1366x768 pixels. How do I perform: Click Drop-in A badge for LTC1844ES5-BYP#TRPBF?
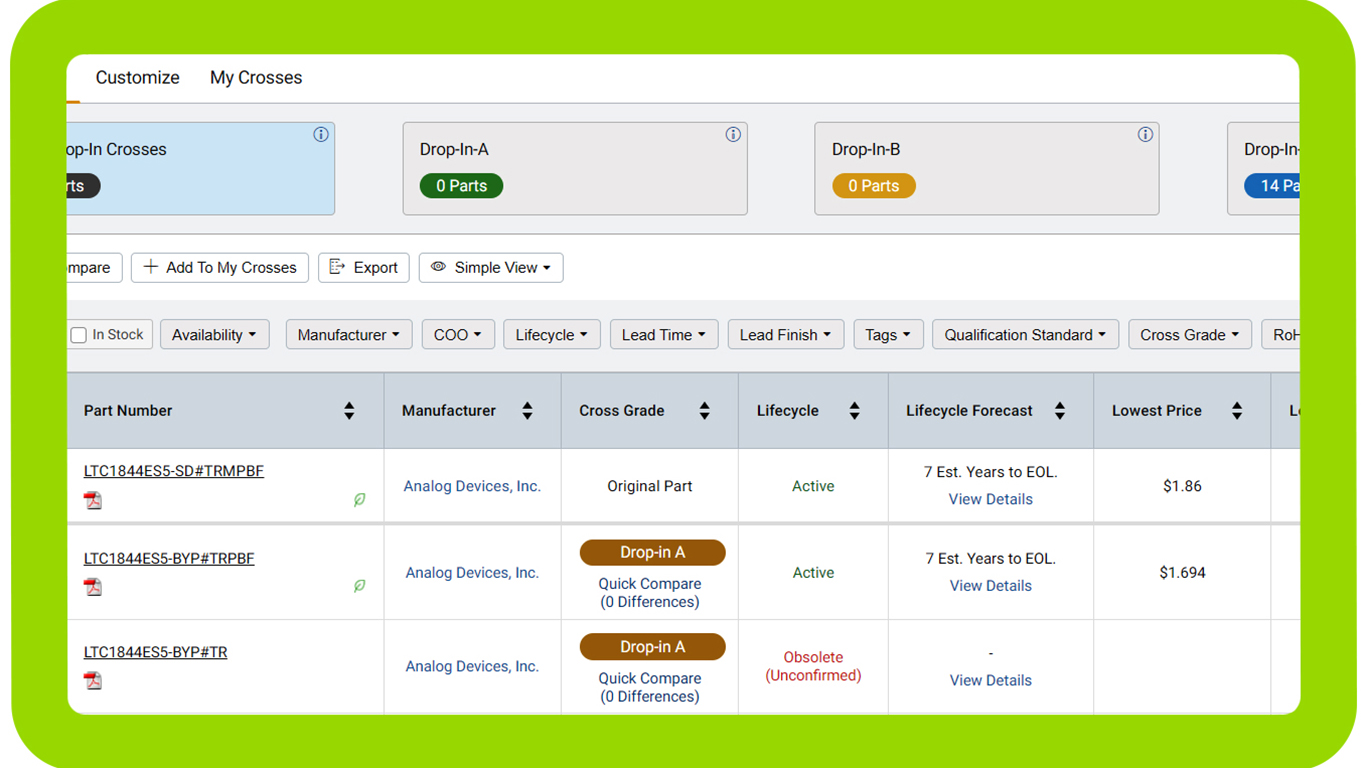pyautogui.click(x=653, y=553)
